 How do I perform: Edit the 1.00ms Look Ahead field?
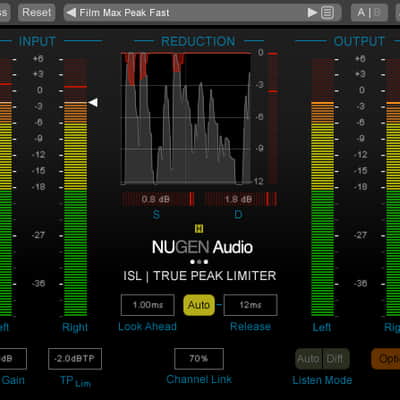tap(148, 305)
